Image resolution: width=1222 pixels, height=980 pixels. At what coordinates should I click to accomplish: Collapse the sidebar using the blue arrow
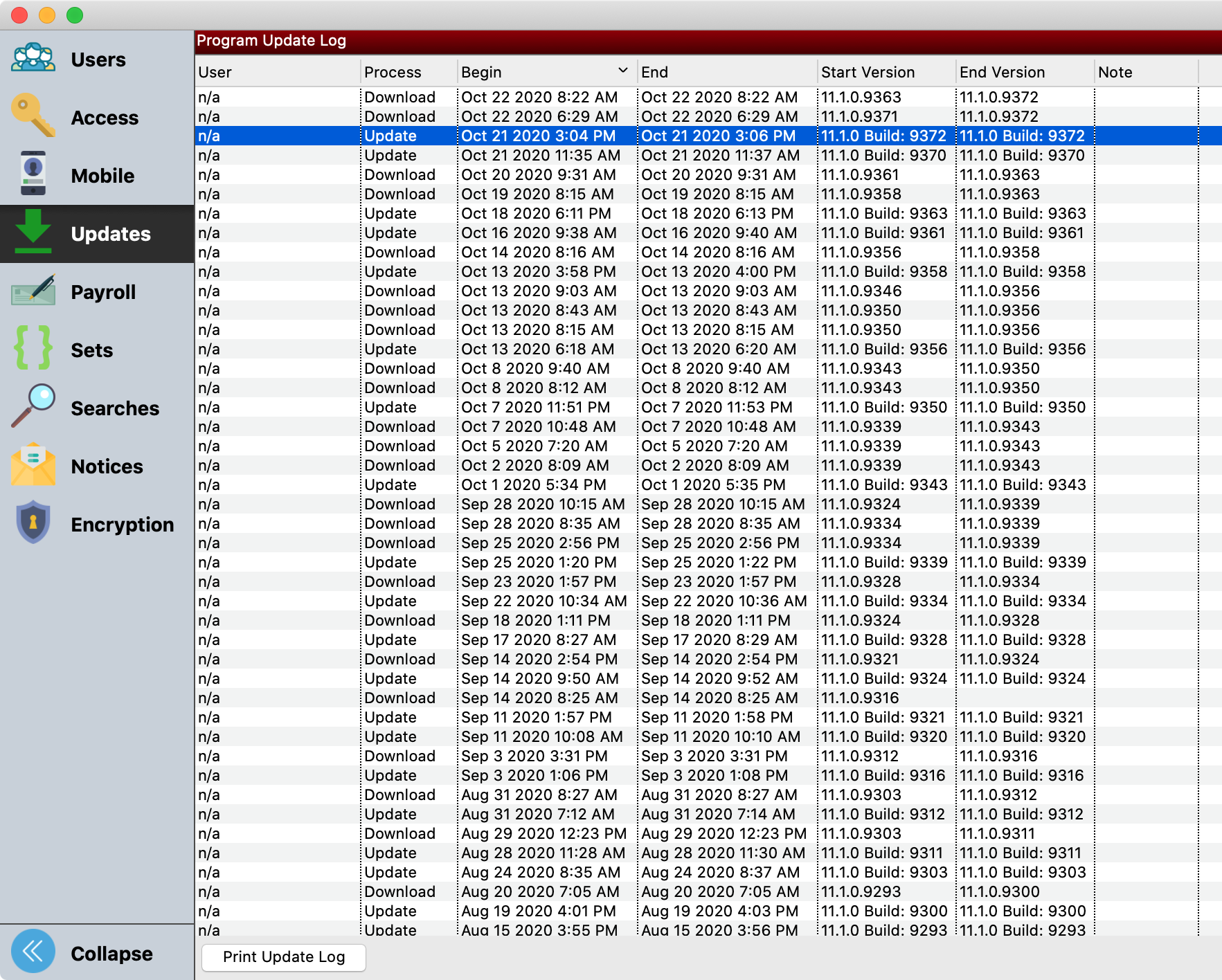coord(33,952)
